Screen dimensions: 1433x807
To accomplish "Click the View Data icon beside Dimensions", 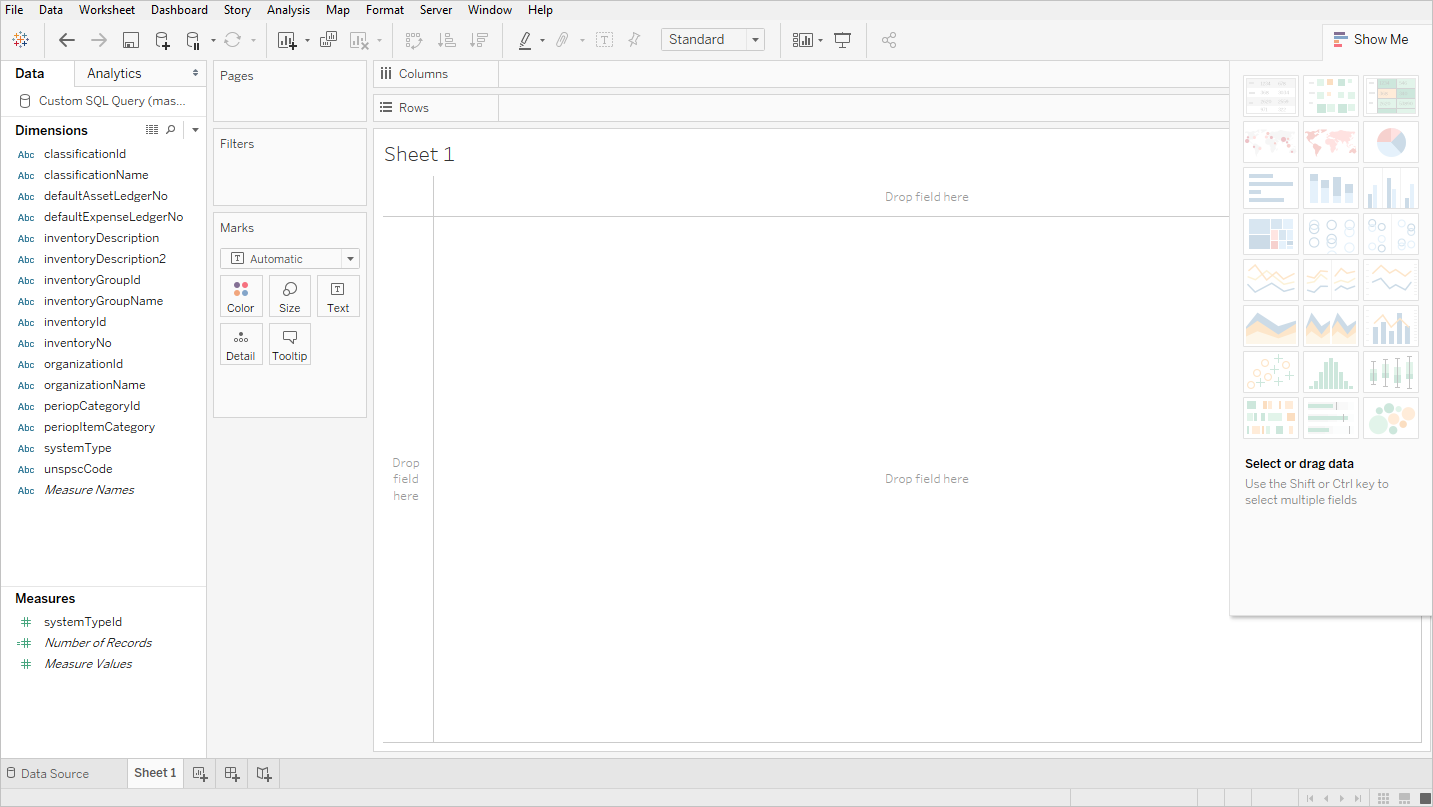I will [152, 130].
